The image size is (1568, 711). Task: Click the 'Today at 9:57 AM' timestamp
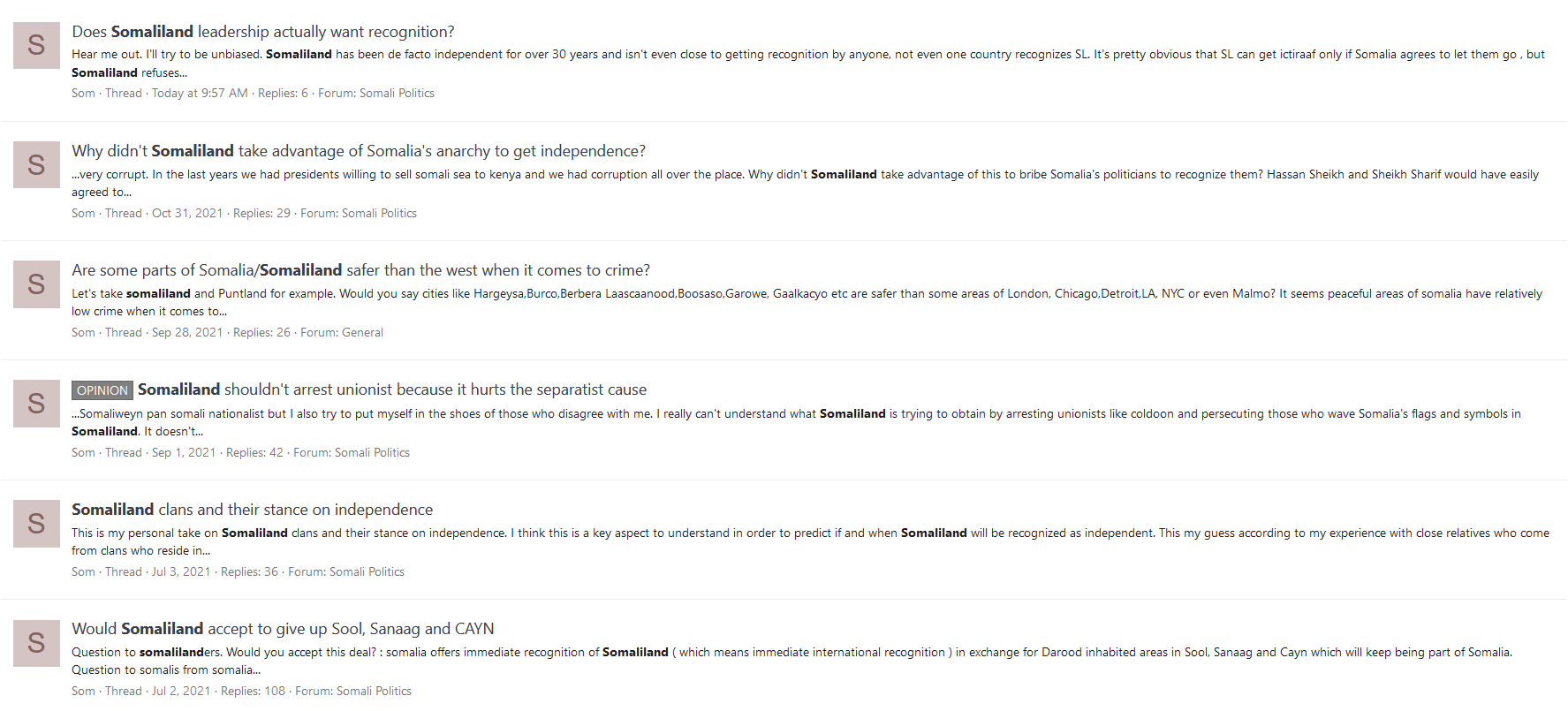200,94
